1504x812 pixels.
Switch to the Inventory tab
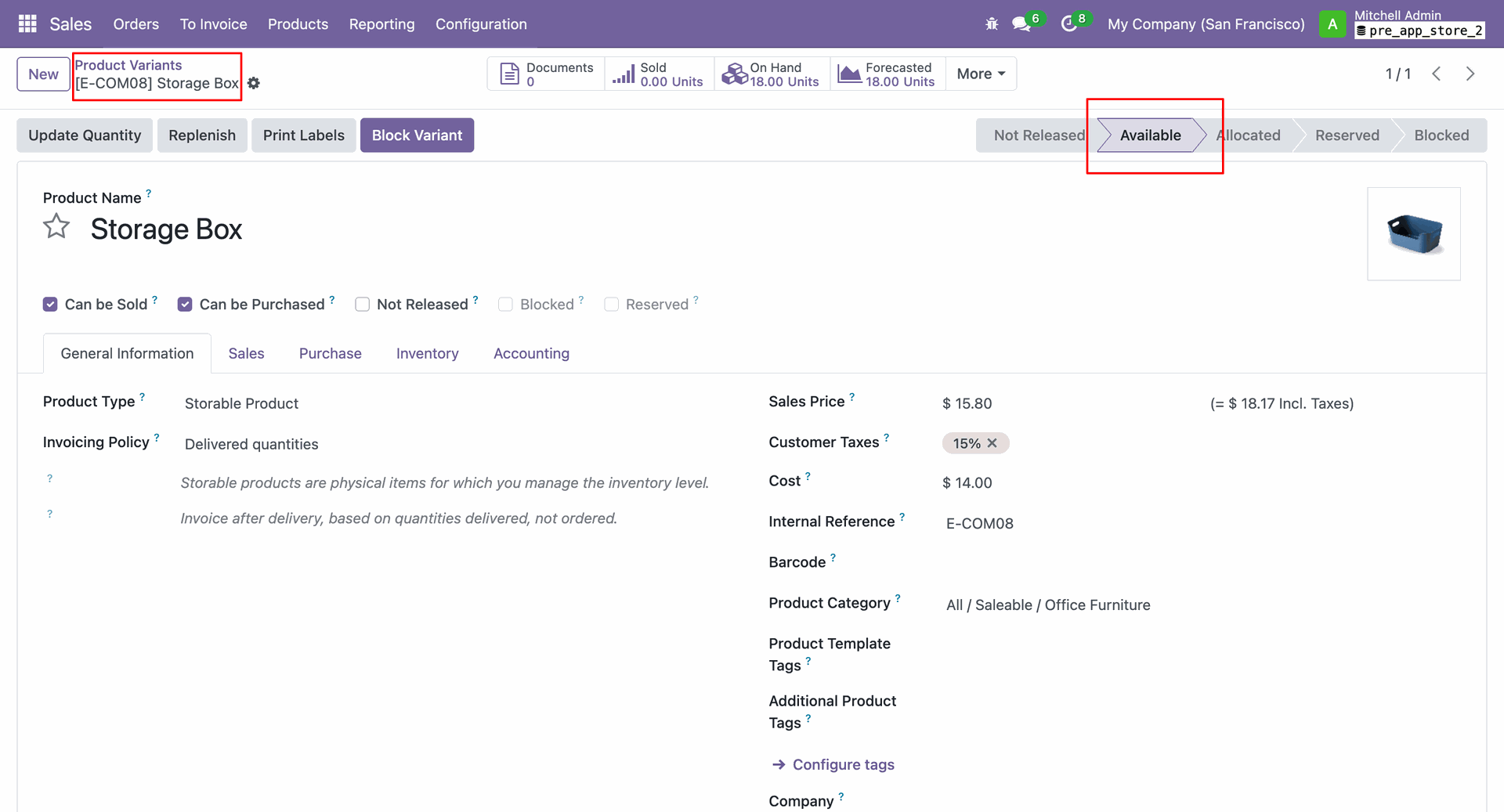pyautogui.click(x=427, y=354)
